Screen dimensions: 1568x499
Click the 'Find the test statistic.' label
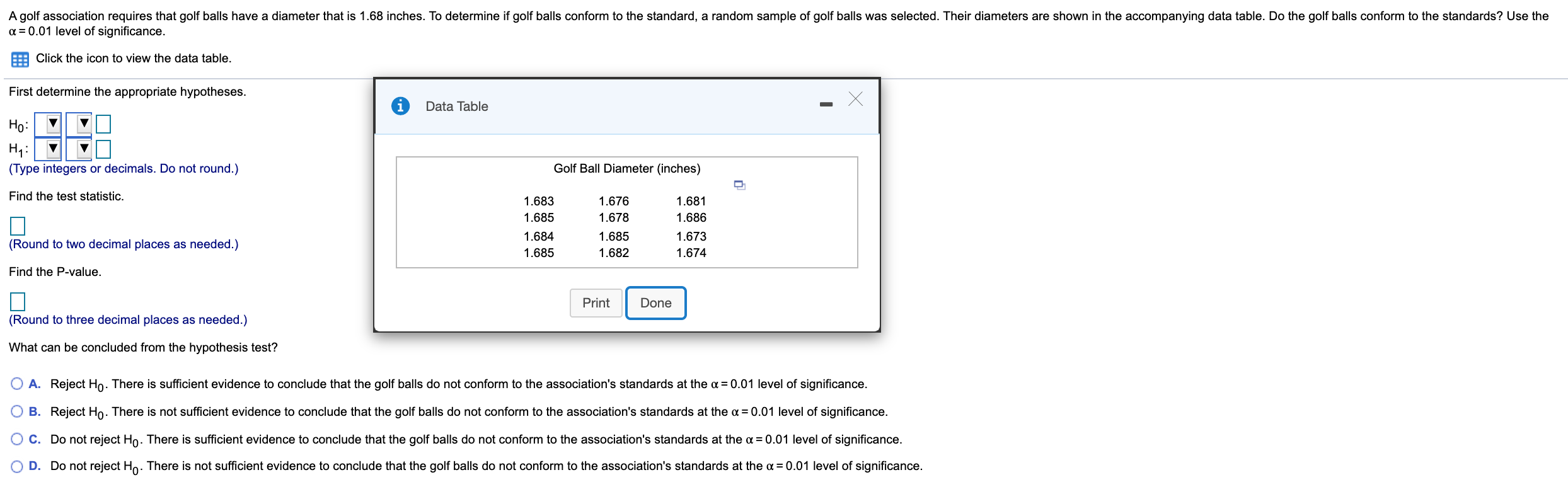click(66, 196)
